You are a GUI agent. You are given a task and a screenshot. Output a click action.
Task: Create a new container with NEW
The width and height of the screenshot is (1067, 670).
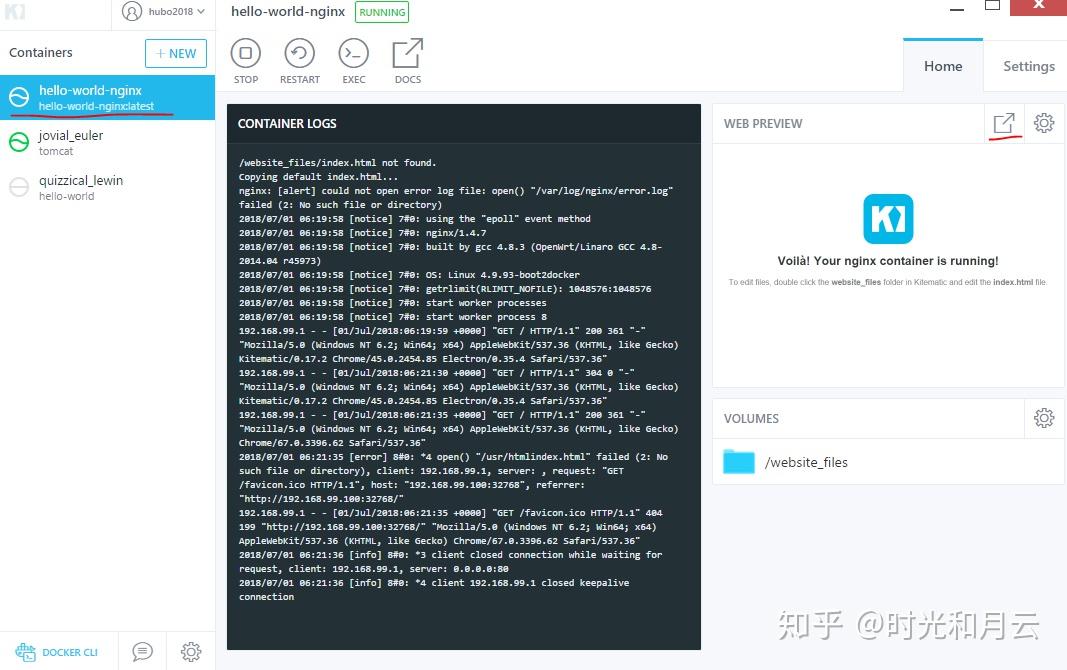[x=176, y=53]
